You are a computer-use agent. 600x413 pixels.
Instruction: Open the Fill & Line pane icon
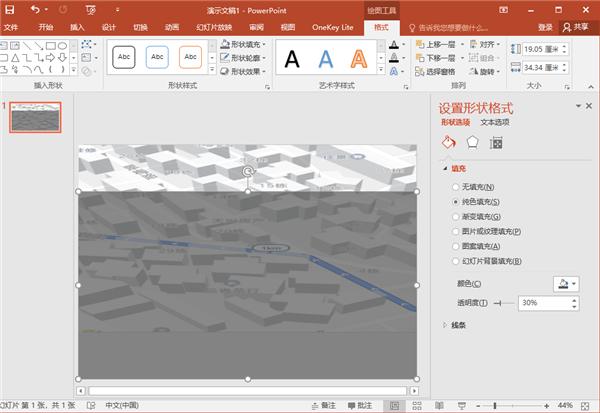448,142
